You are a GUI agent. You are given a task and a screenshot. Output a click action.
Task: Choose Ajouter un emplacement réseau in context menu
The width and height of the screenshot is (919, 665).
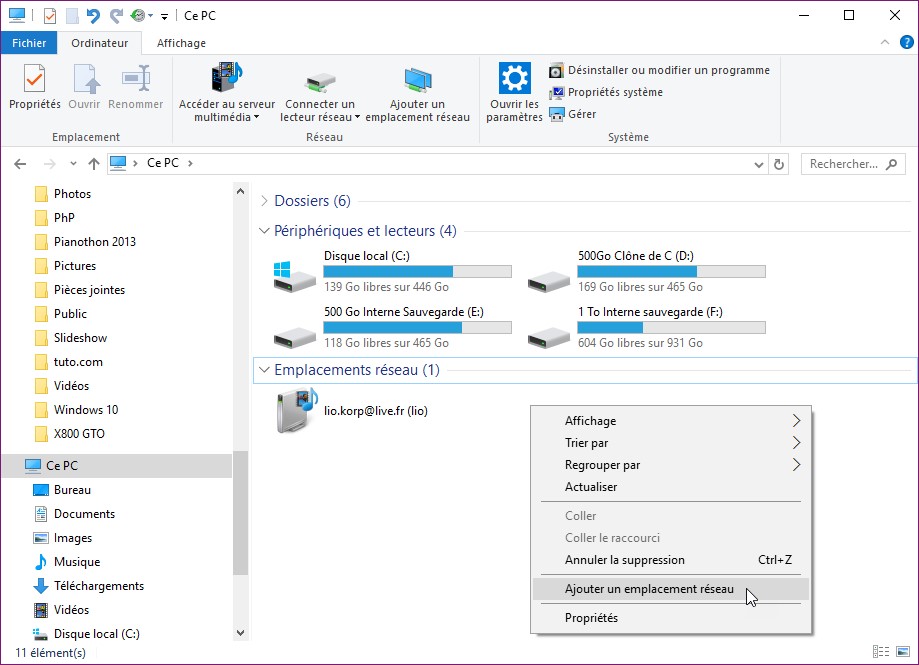[x=648, y=589]
